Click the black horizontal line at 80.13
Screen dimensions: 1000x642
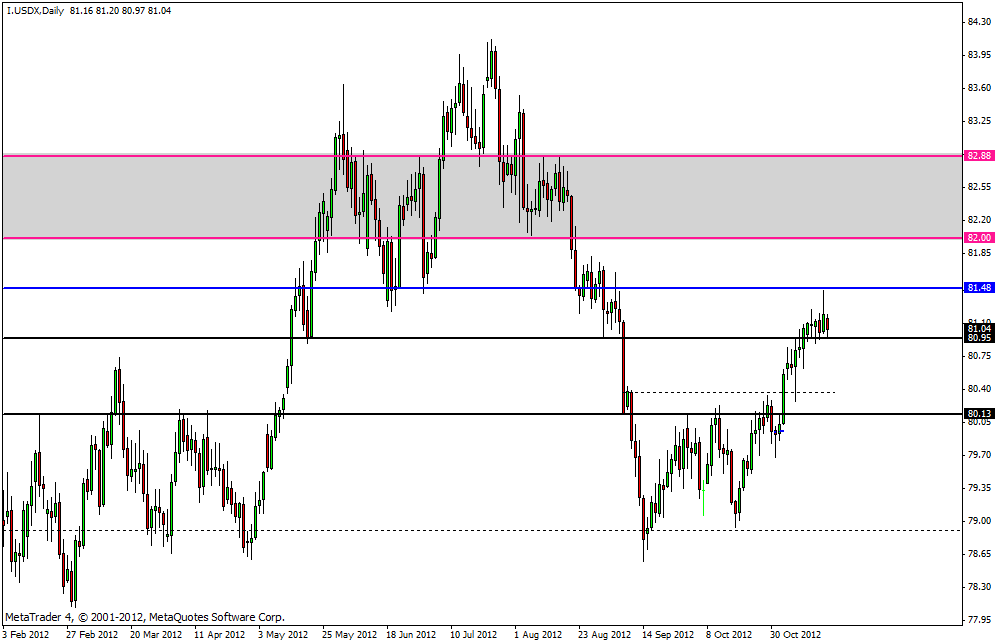[500, 414]
